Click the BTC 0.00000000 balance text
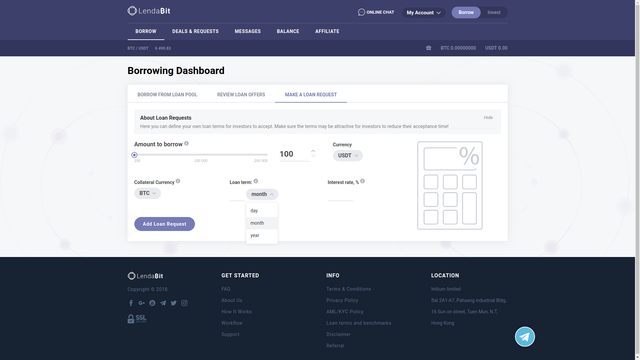 pyautogui.click(x=458, y=48)
